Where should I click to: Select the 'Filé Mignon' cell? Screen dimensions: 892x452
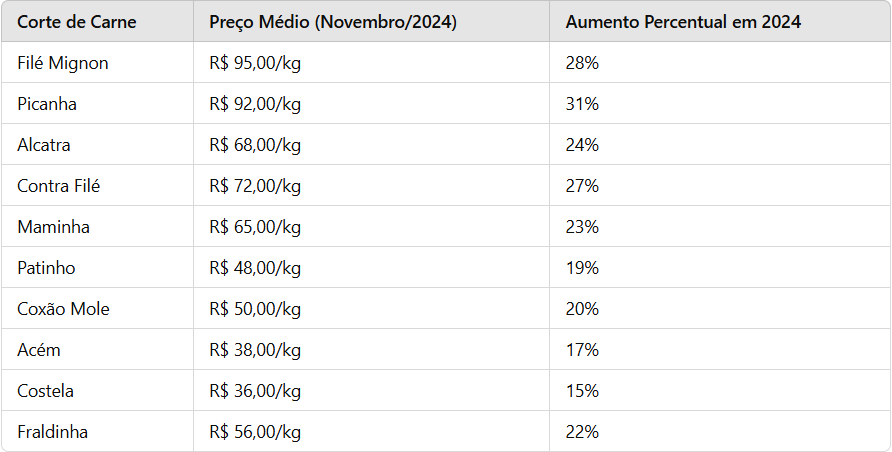(x=63, y=63)
